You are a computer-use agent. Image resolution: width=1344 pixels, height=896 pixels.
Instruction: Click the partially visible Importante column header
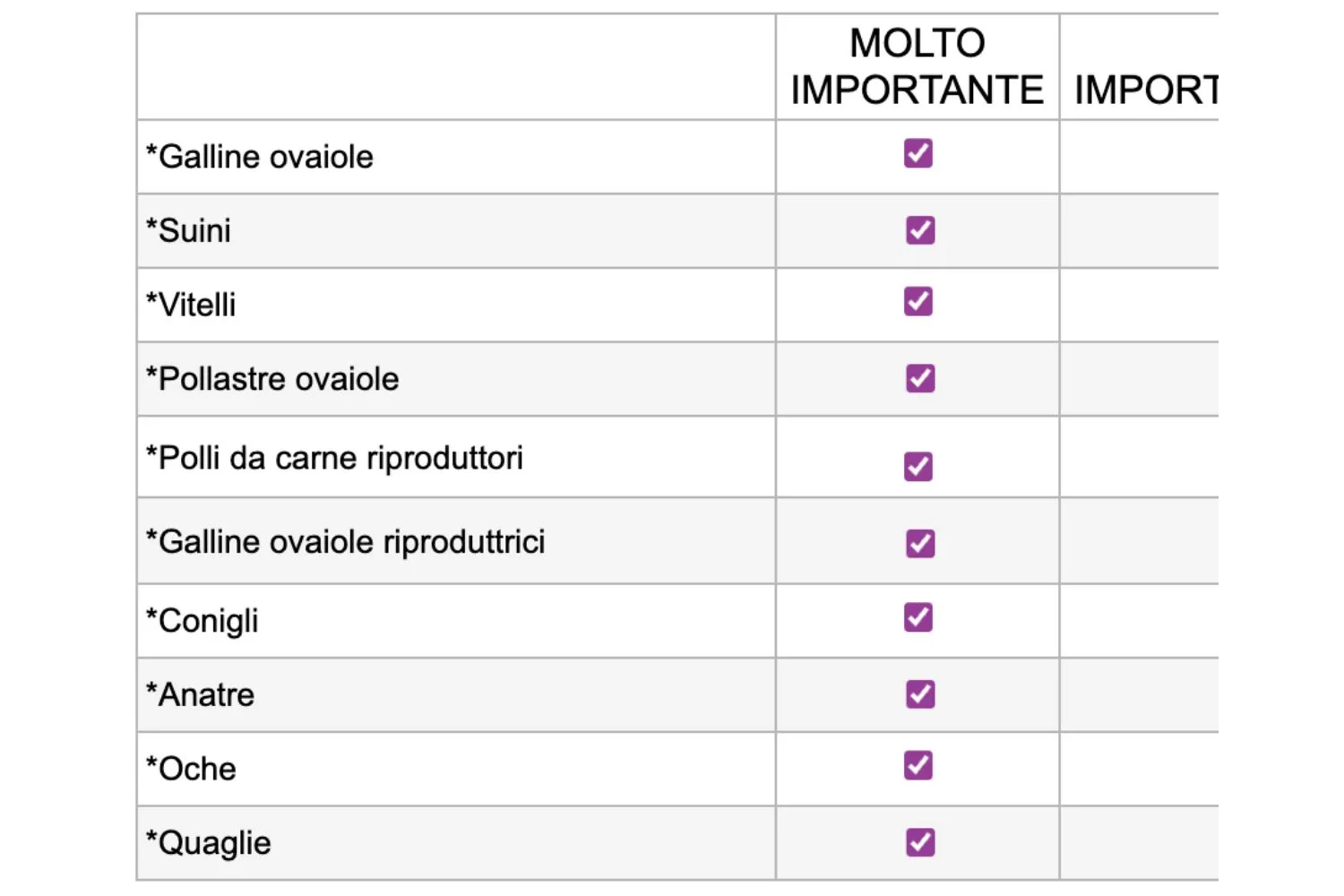point(1145,90)
